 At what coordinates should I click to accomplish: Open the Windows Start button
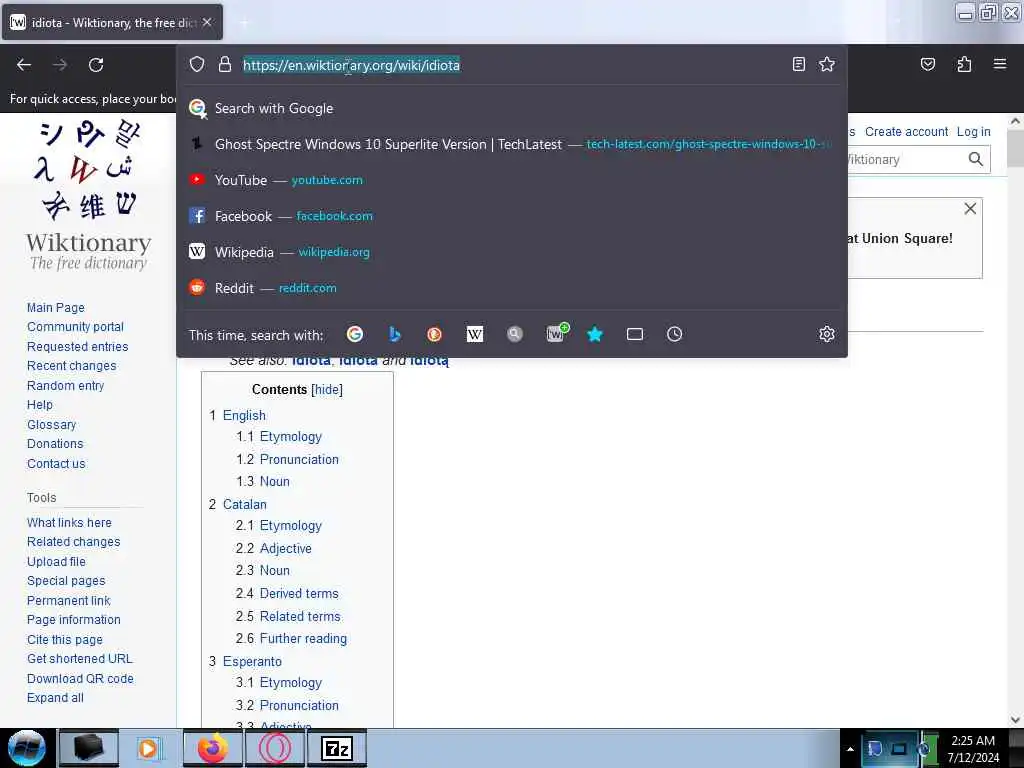tap(26, 748)
